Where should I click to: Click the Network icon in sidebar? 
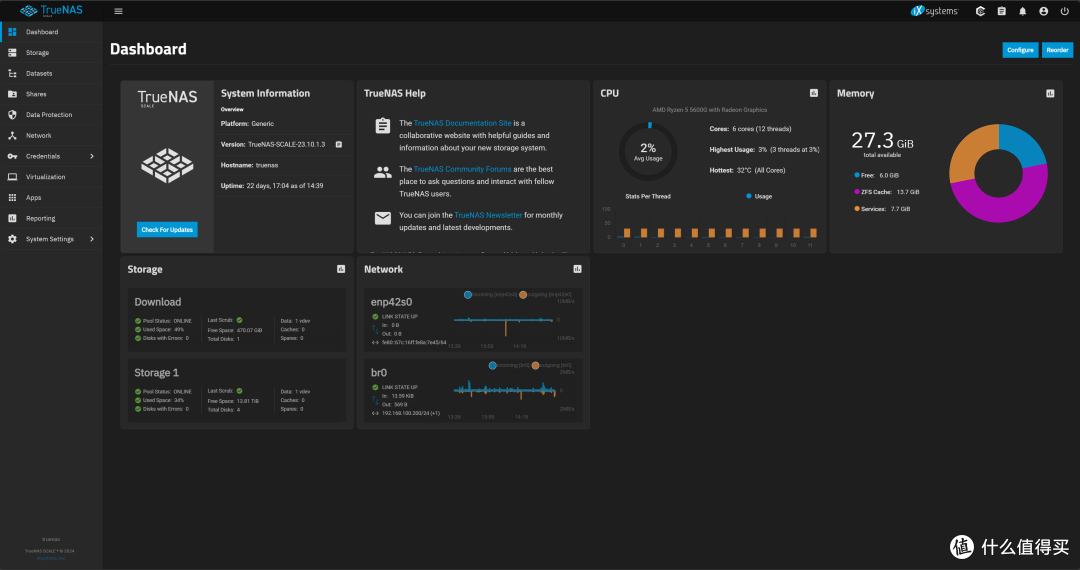tap(12, 135)
